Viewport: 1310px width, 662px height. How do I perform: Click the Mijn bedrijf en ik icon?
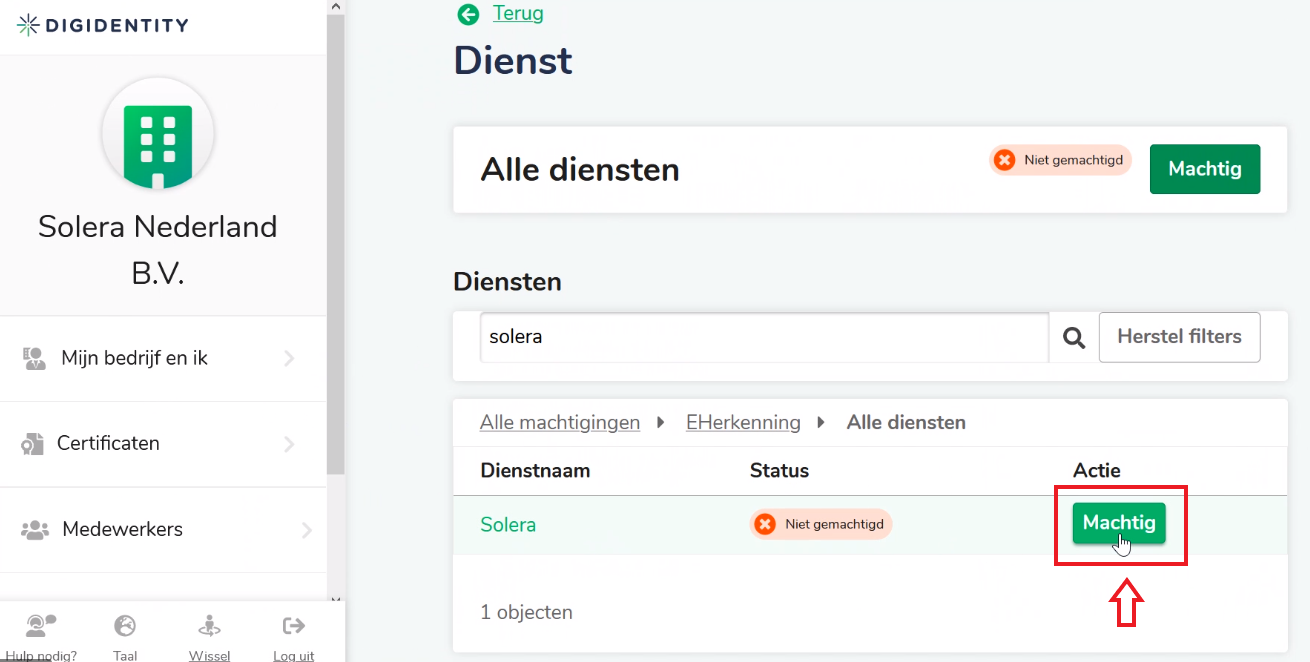pyautogui.click(x=34, y=358)
